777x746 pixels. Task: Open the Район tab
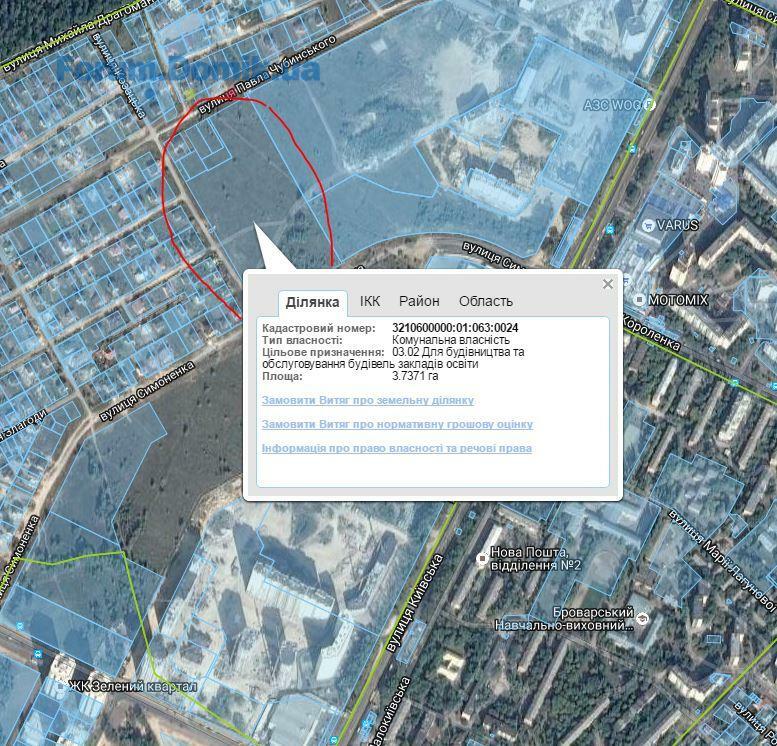tap(419, 301)
